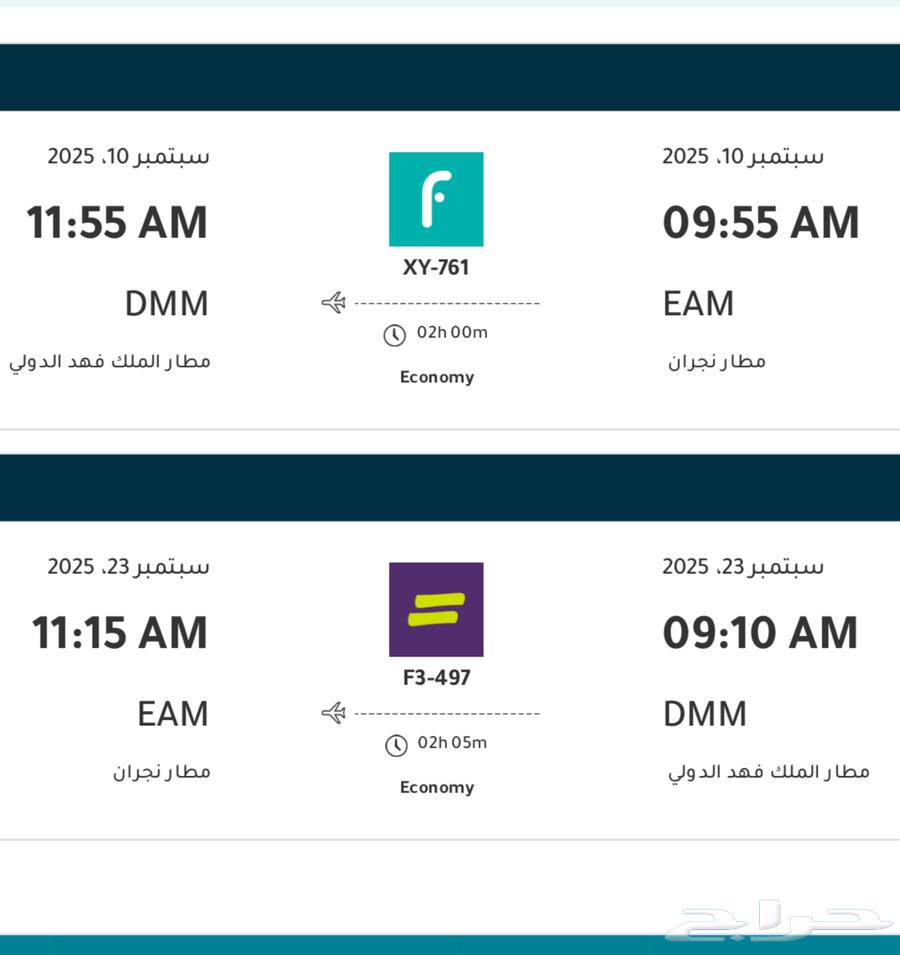Click the flight number F3-497 link
Image resolution: width=900 pixels, height=955 pixels.
tap(437, 677)
